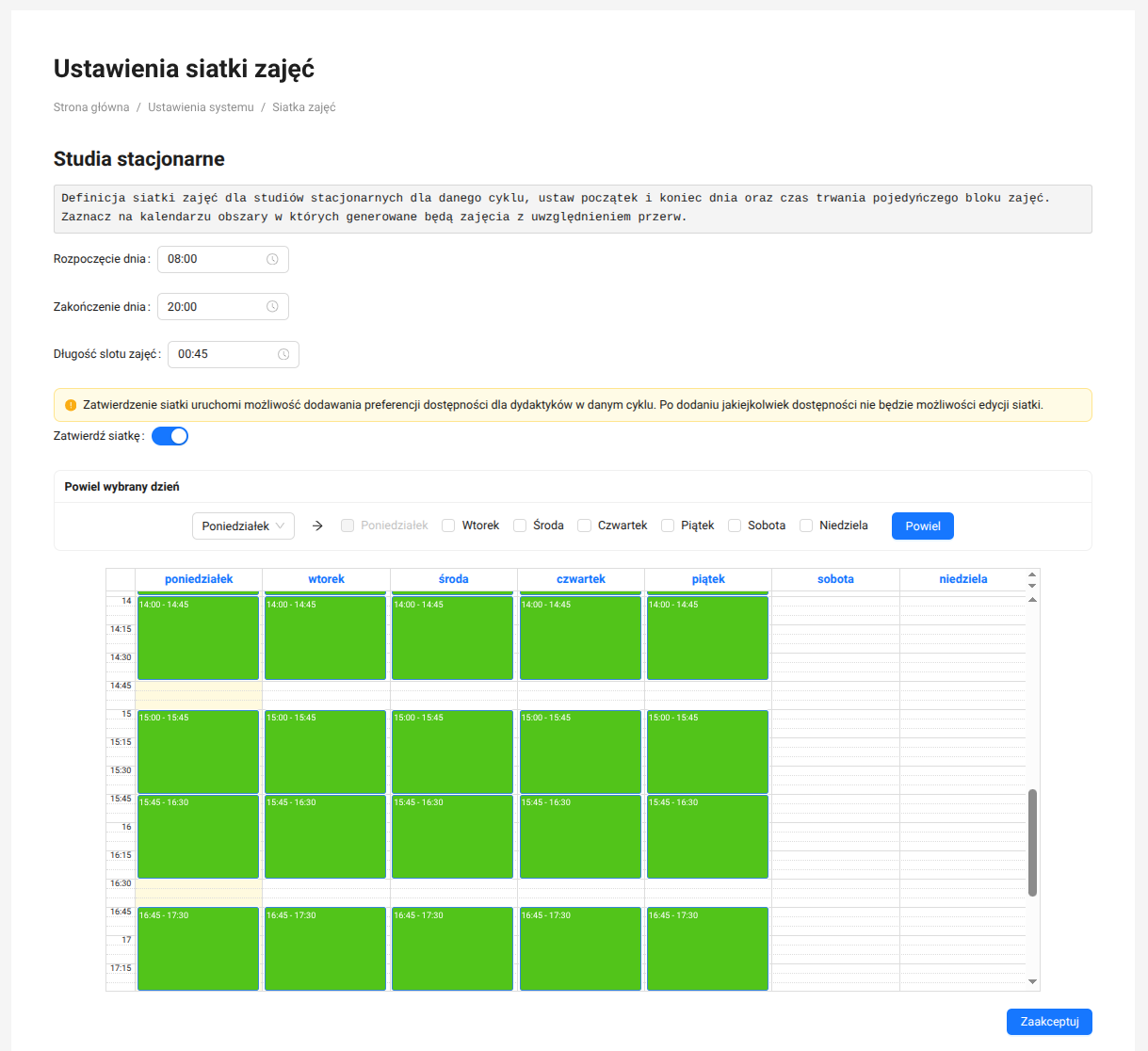Select środa 15:45 - 16:30 slot
This screenshot has width=1148, height=1051.
[452, 836]
